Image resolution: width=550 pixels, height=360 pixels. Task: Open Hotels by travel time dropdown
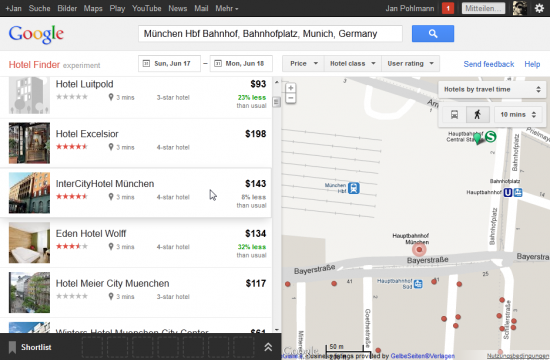point(492,89)
